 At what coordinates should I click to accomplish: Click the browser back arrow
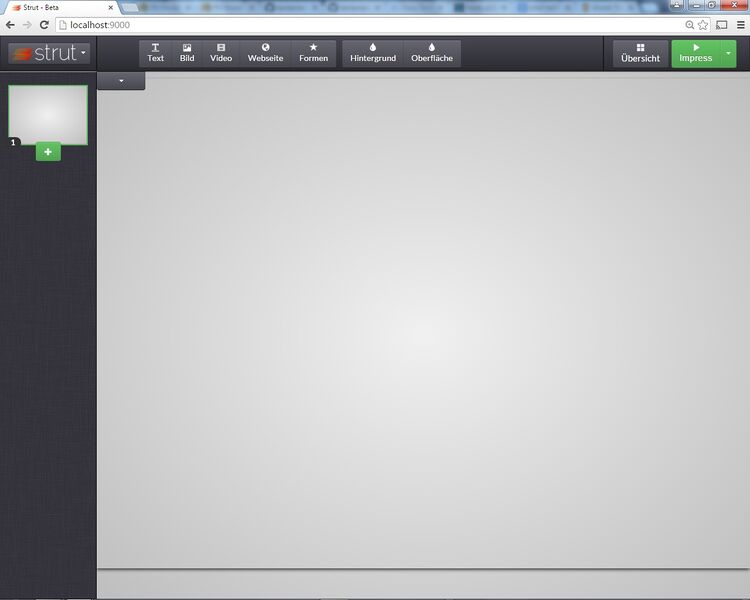[x=10, y=24]
